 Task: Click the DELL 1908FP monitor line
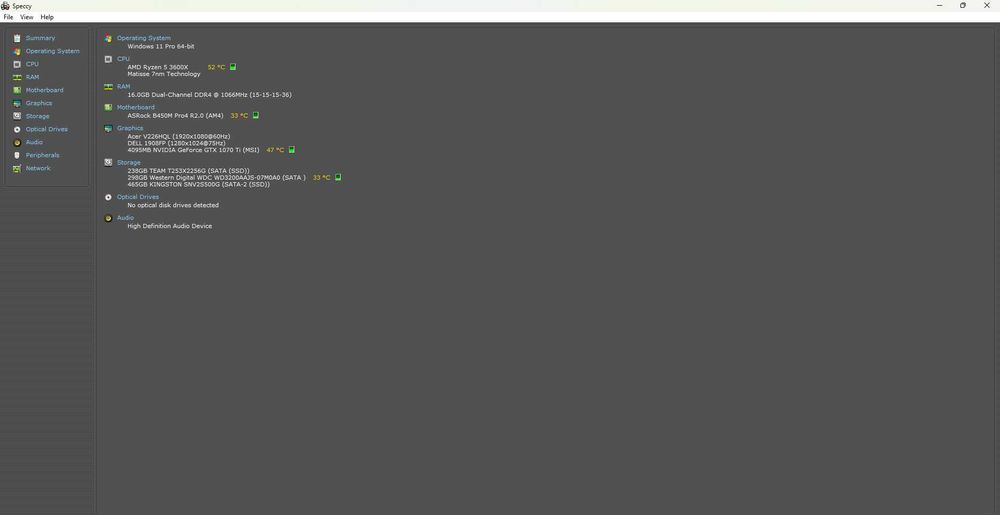coord(176,143)
